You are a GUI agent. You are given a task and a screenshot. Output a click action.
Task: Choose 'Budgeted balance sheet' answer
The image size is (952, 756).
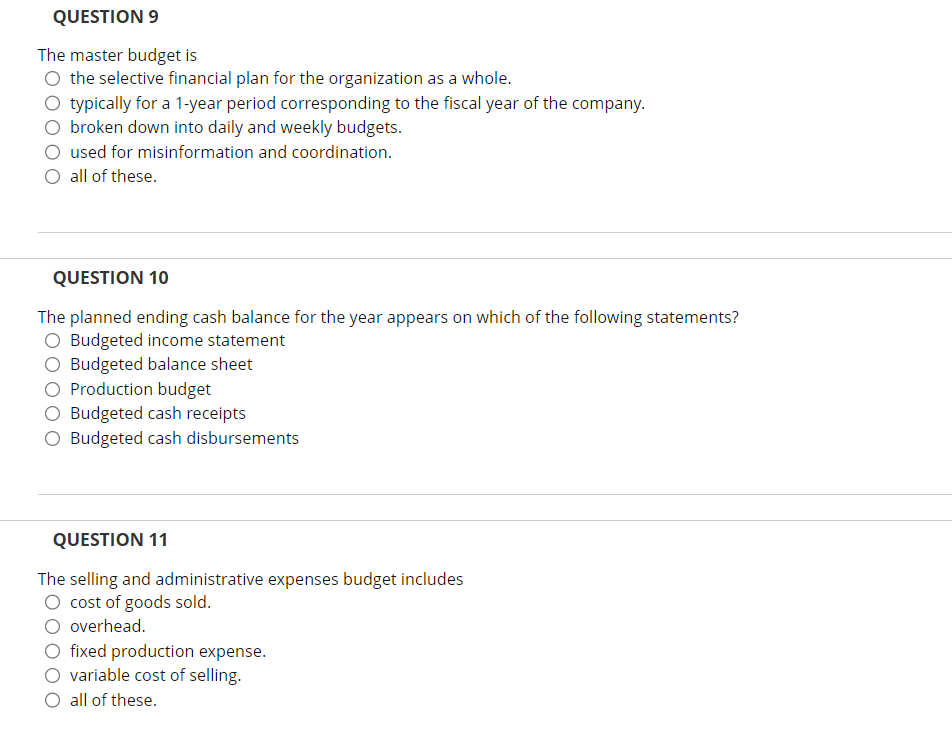52,364
